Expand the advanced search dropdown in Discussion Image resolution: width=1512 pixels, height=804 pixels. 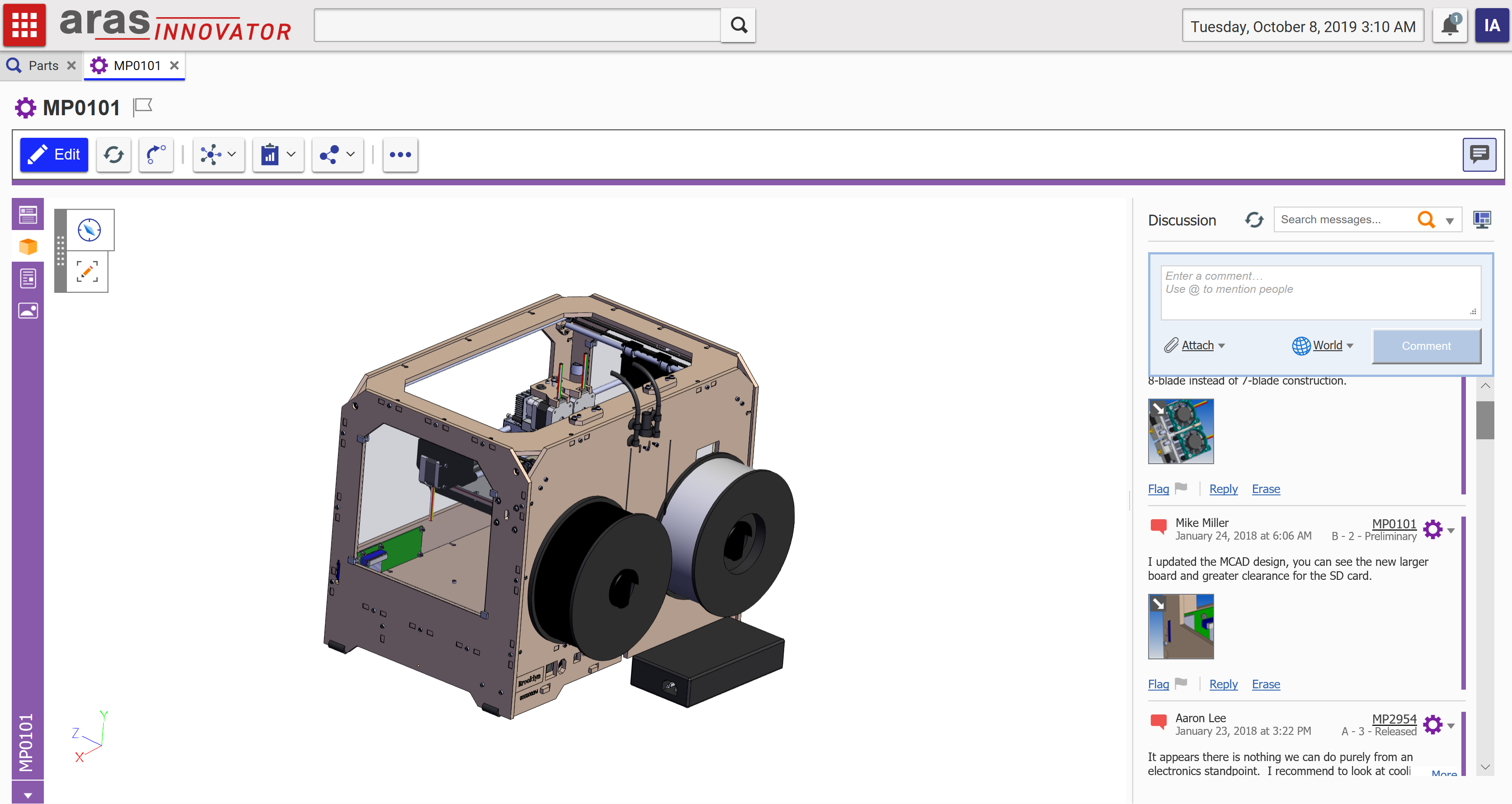click(x=1450, y=220)
